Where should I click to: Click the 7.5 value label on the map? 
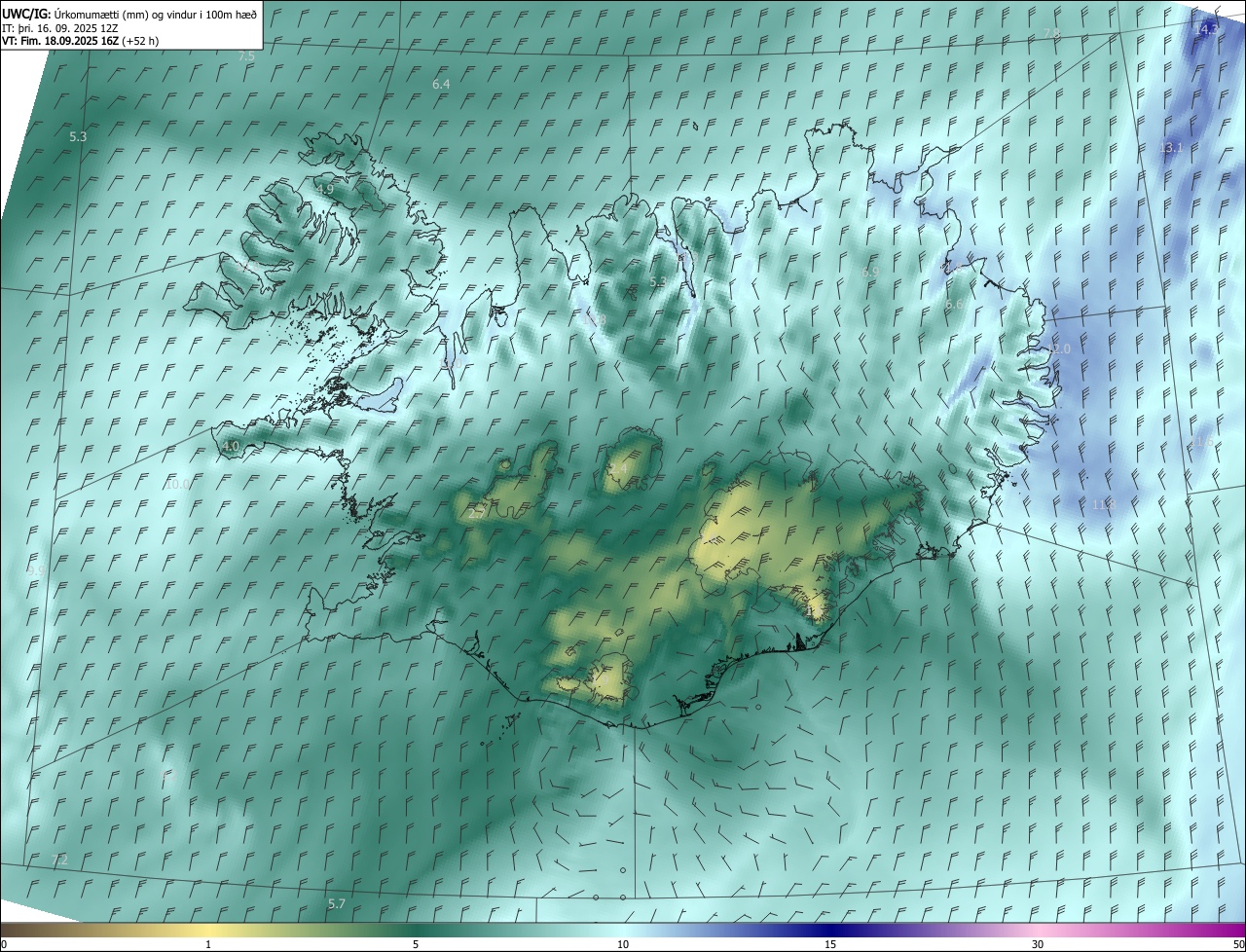coord(246,56)
